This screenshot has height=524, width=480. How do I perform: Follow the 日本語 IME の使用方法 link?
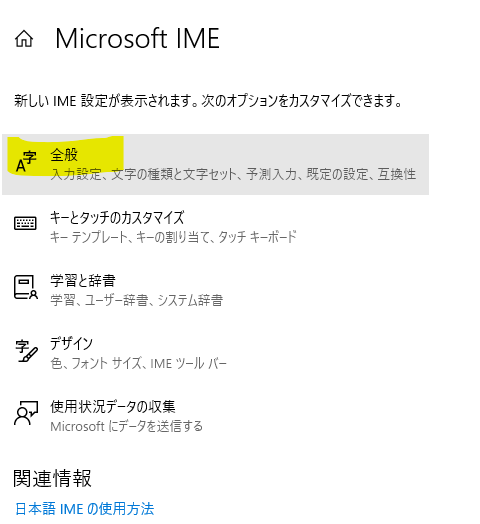tap(85, 509)
